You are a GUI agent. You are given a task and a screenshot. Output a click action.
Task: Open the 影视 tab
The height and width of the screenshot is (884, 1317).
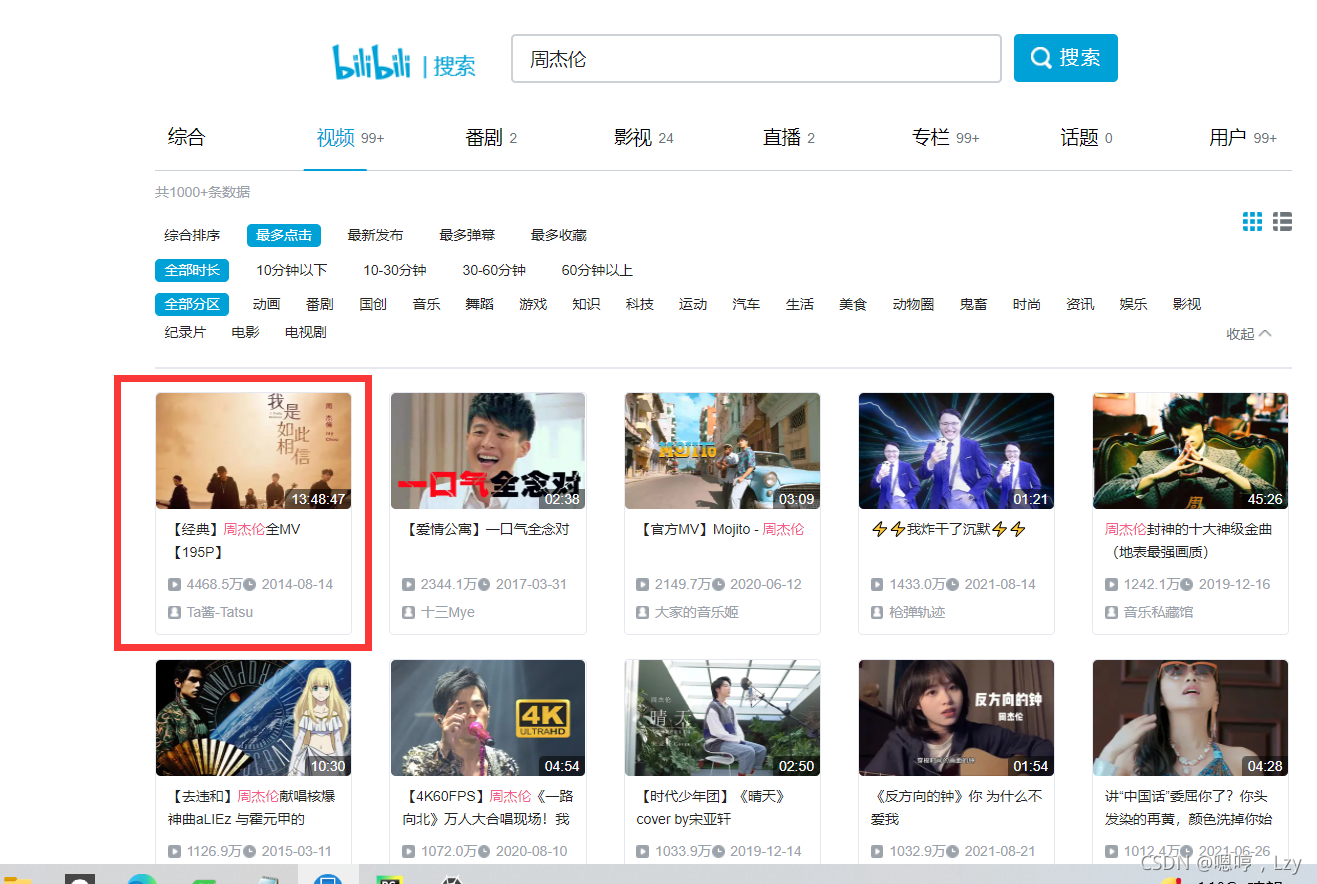[643, 138]
